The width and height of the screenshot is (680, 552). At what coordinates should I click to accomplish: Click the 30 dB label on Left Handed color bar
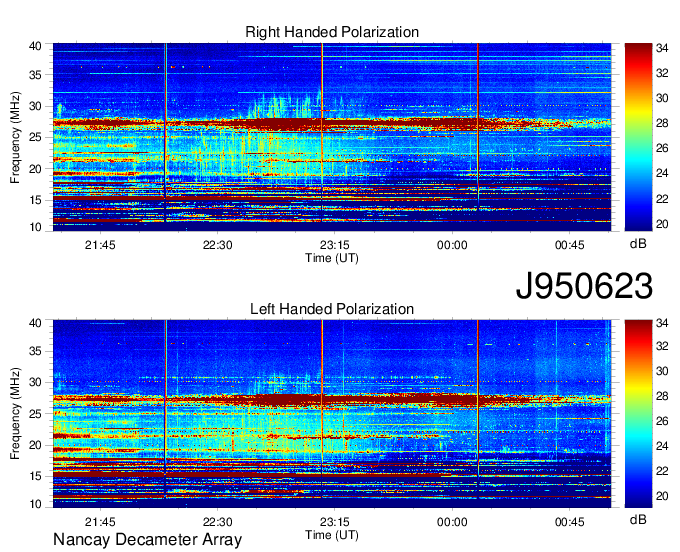click(x=662, y=371)
